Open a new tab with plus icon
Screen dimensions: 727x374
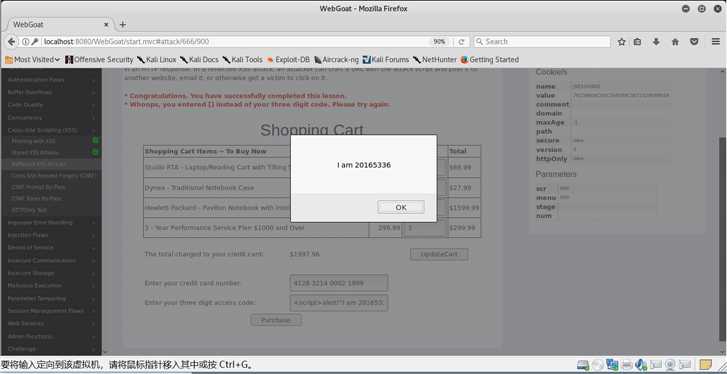click(123, 25)
